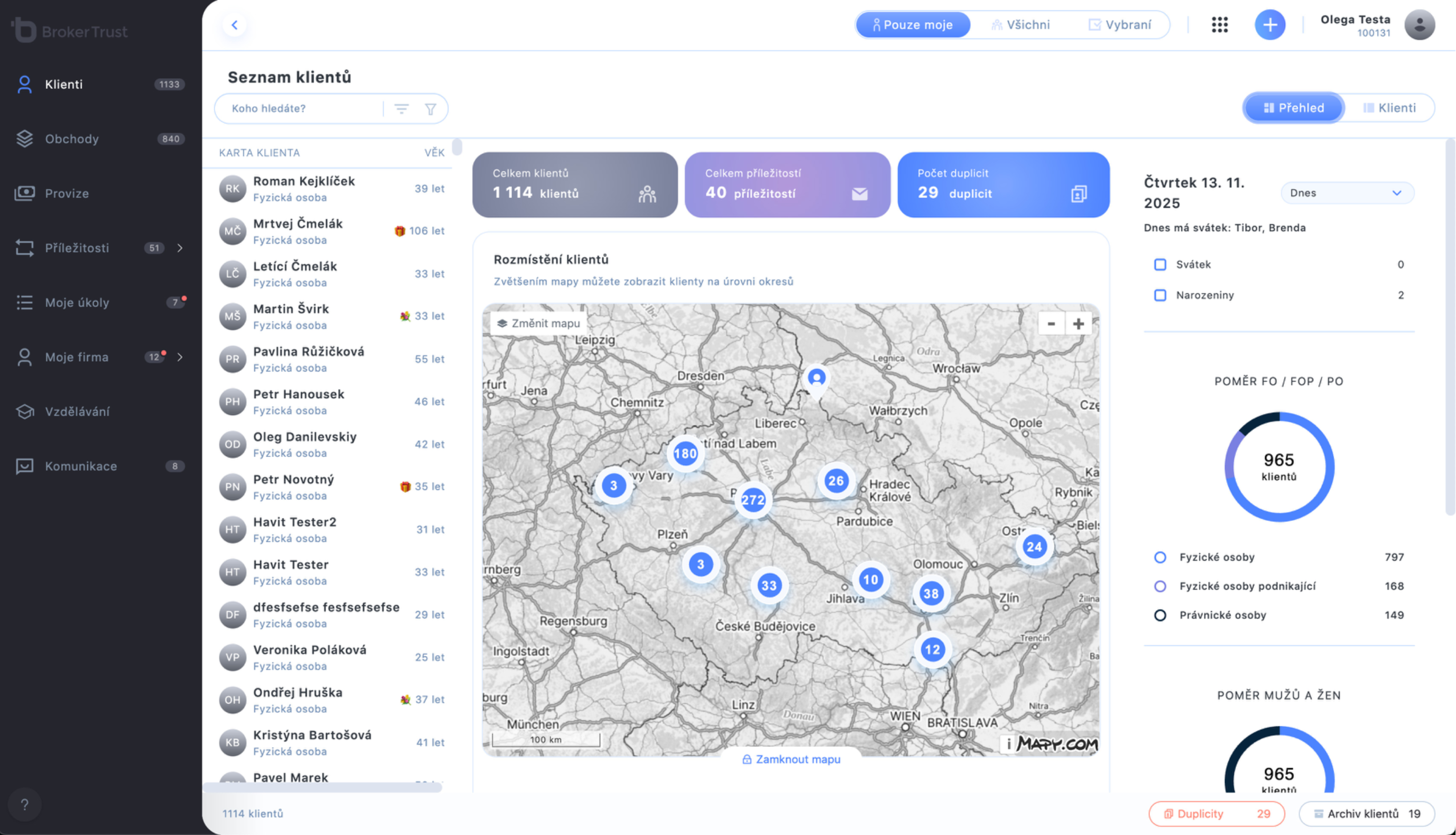Check the Narozeniny checkbox
Viewport: 1456px width, 835px height.
1160,295
